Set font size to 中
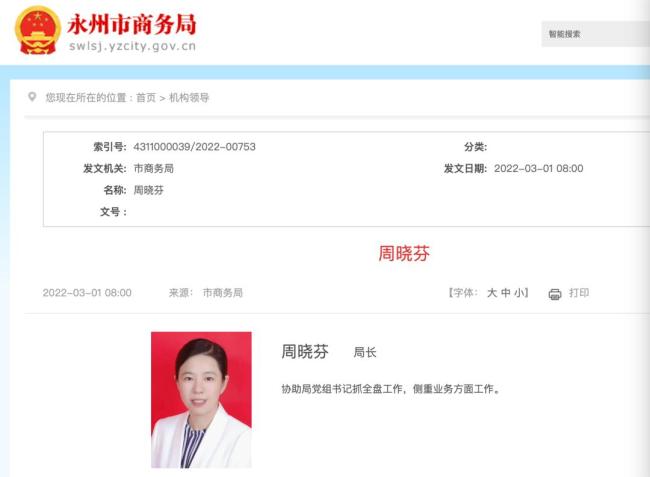Screen dimensions: 650x477 (506, 293)
